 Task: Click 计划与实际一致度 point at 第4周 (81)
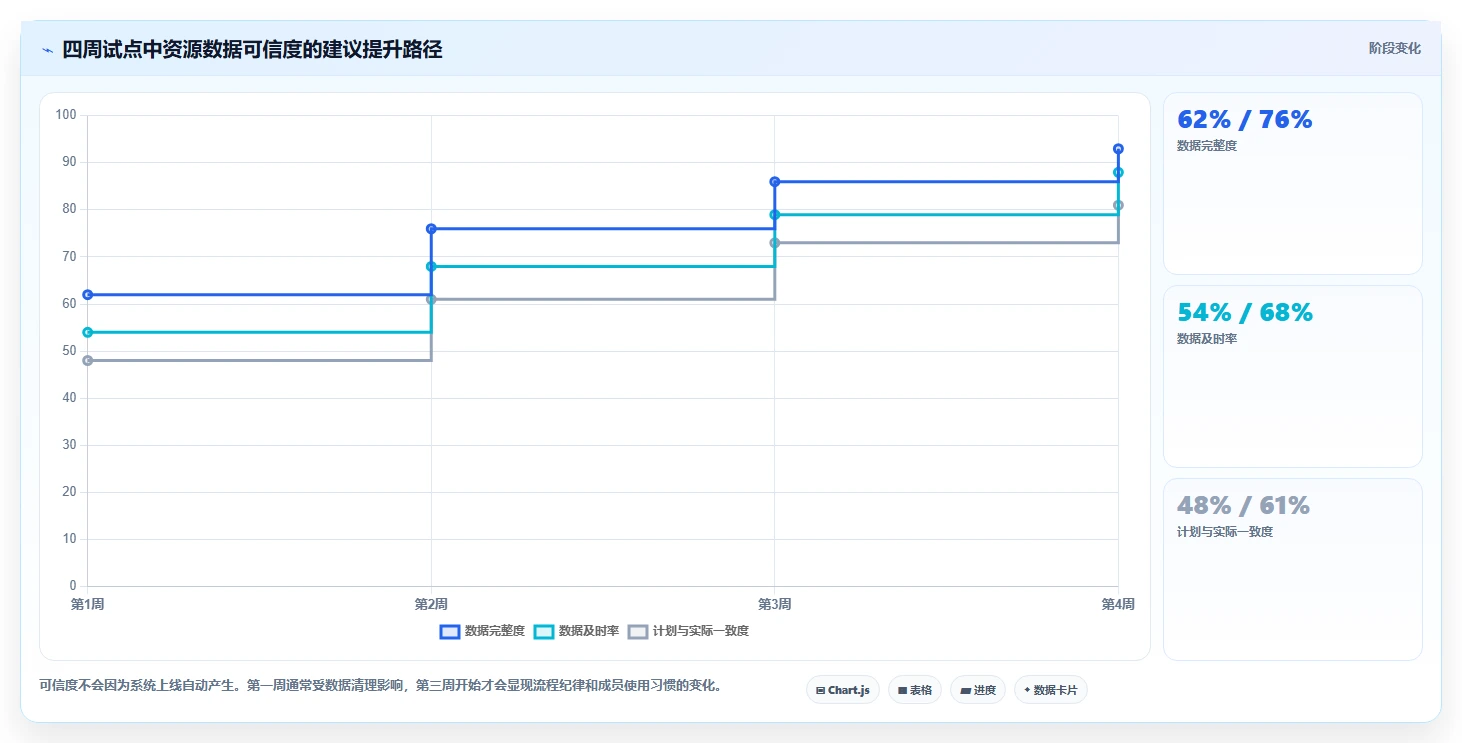pos(1118,205)
